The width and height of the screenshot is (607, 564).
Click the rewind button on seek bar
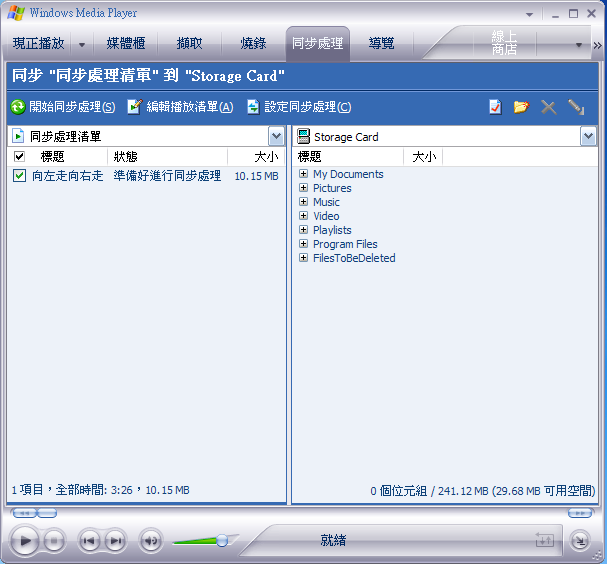point(25,513)
